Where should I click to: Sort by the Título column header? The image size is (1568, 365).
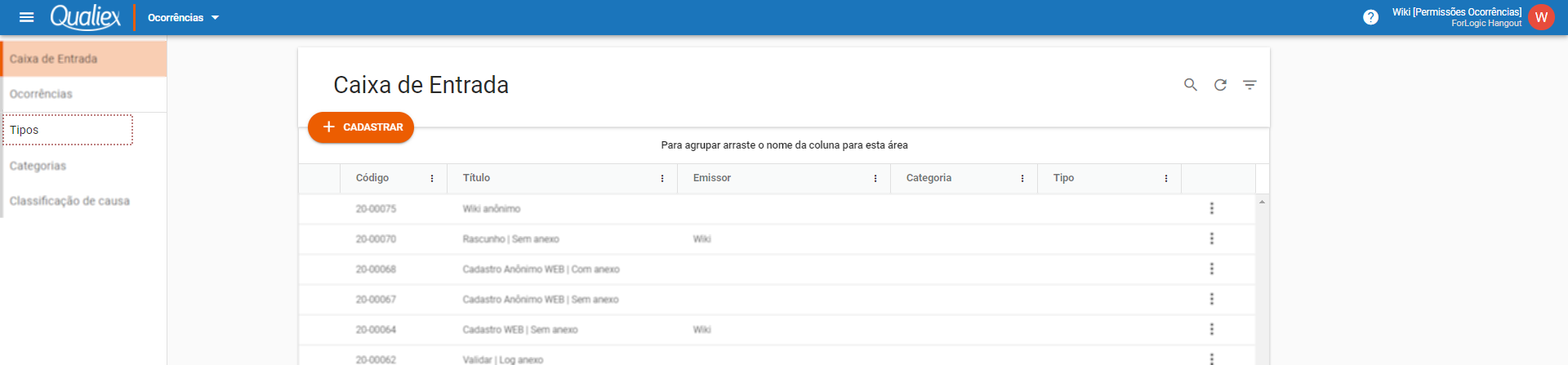tap(476, 178)
